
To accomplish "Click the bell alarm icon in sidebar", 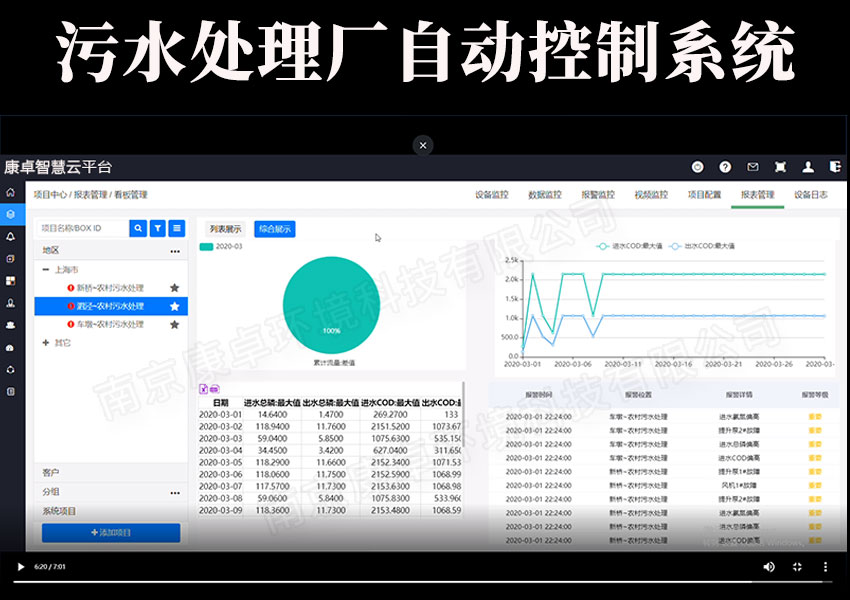I will click(x=10, y=236).
